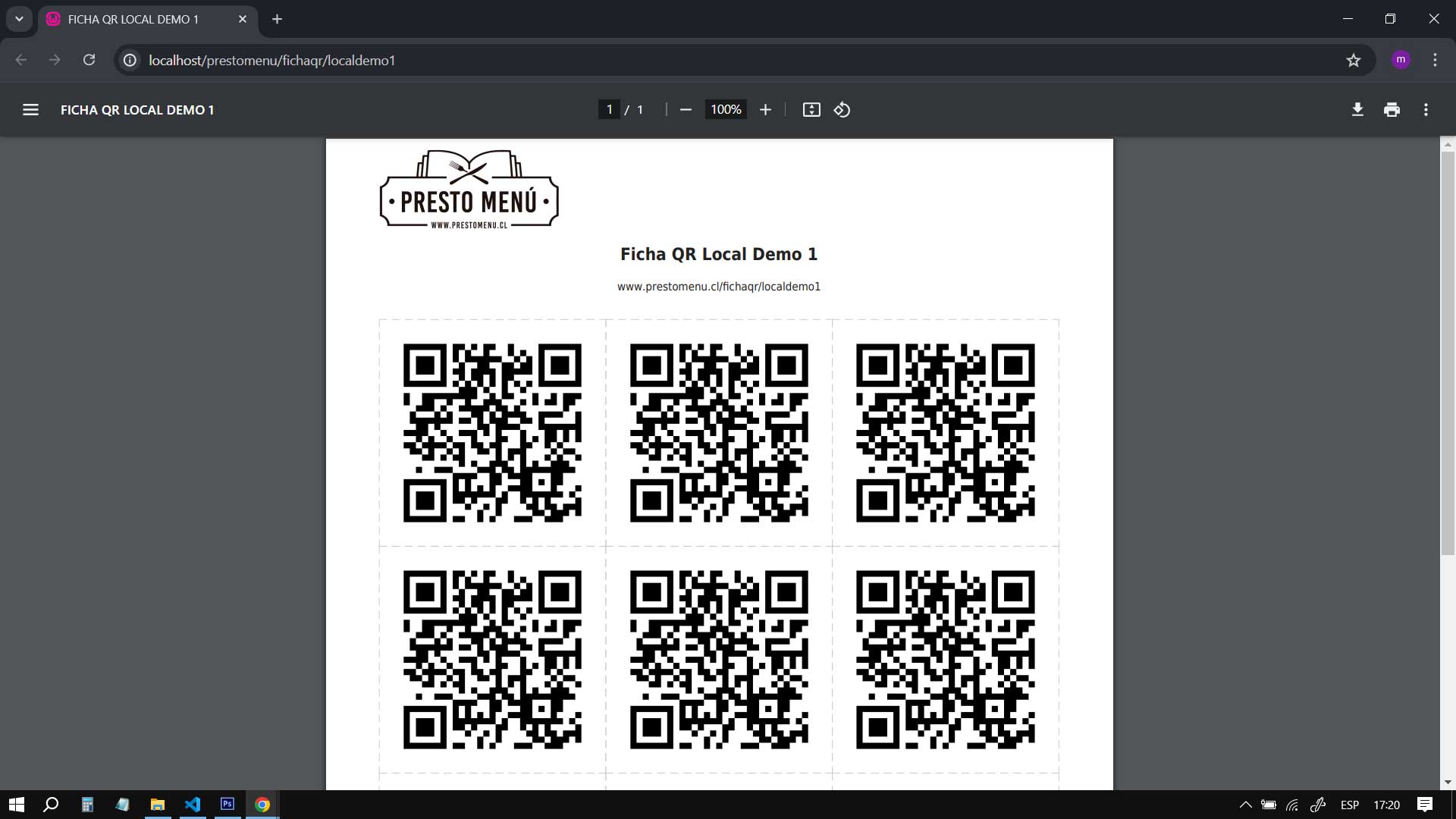Click the Ficha QR Local Demo 1 heading

pyautogui.click(x=719, y=254)
